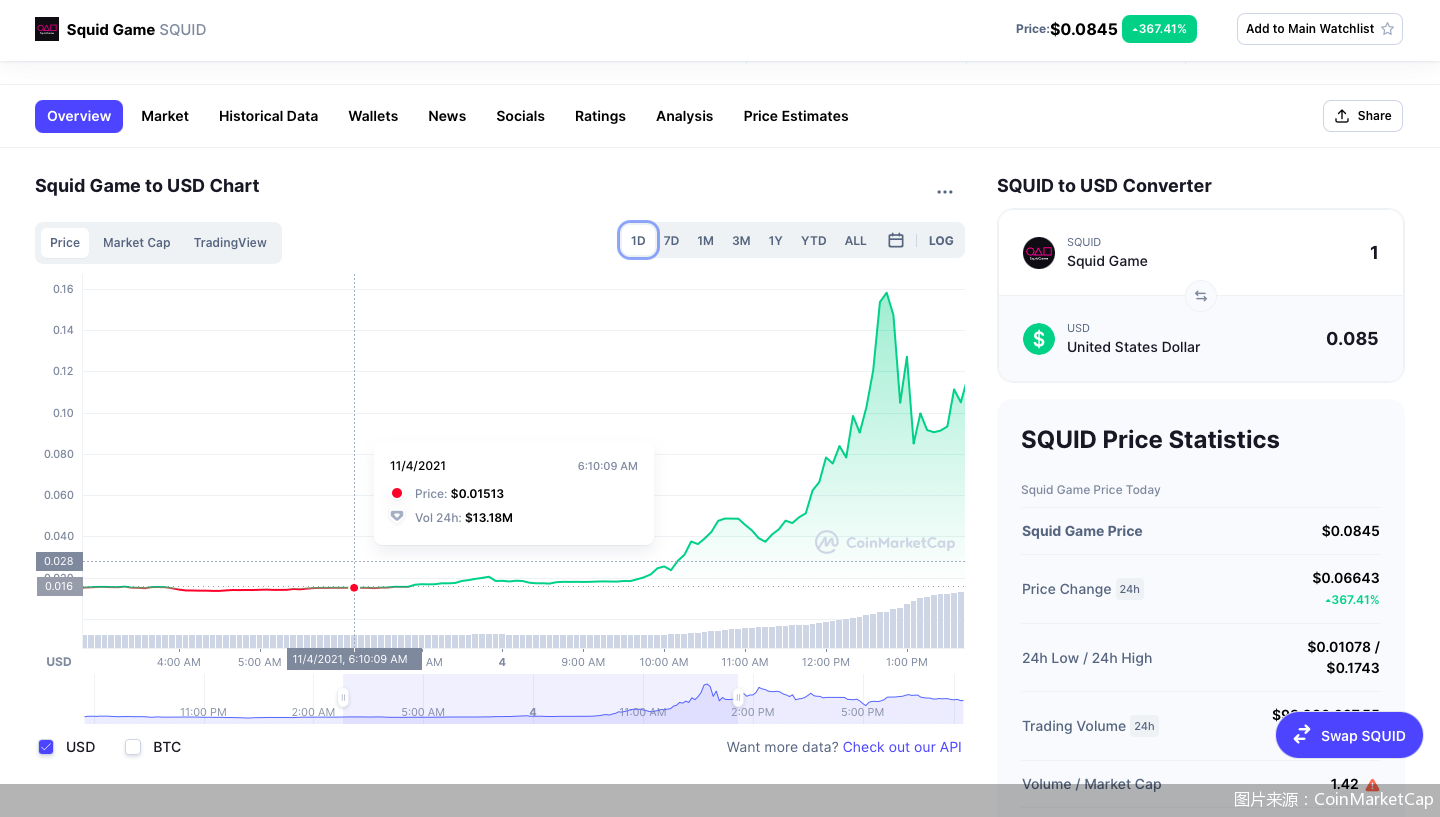Toggle the LOG scale button
Image resolution: width=1440 pixels, height=817 pixels.
point(940,241)
